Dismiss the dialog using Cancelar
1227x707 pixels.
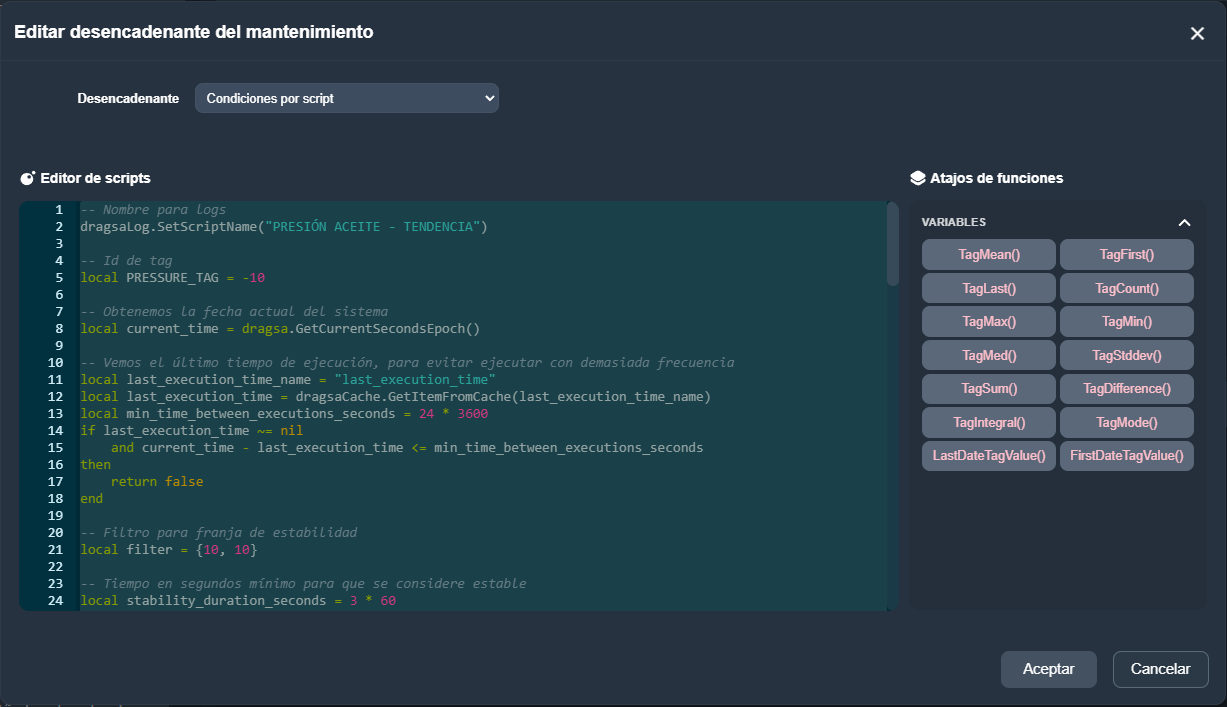pos(1160,669)
